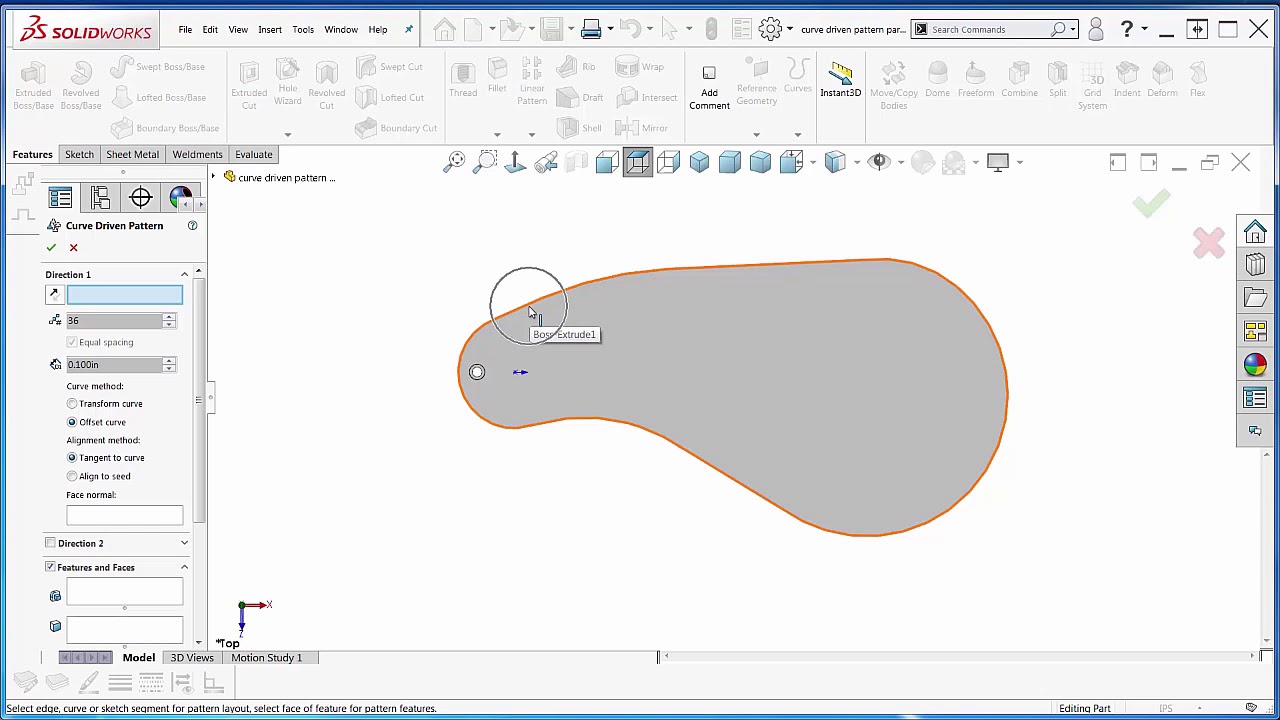Select the Zoom to Area icon
This screenshot has height=720, width=1280.
(x=486, y=161)
